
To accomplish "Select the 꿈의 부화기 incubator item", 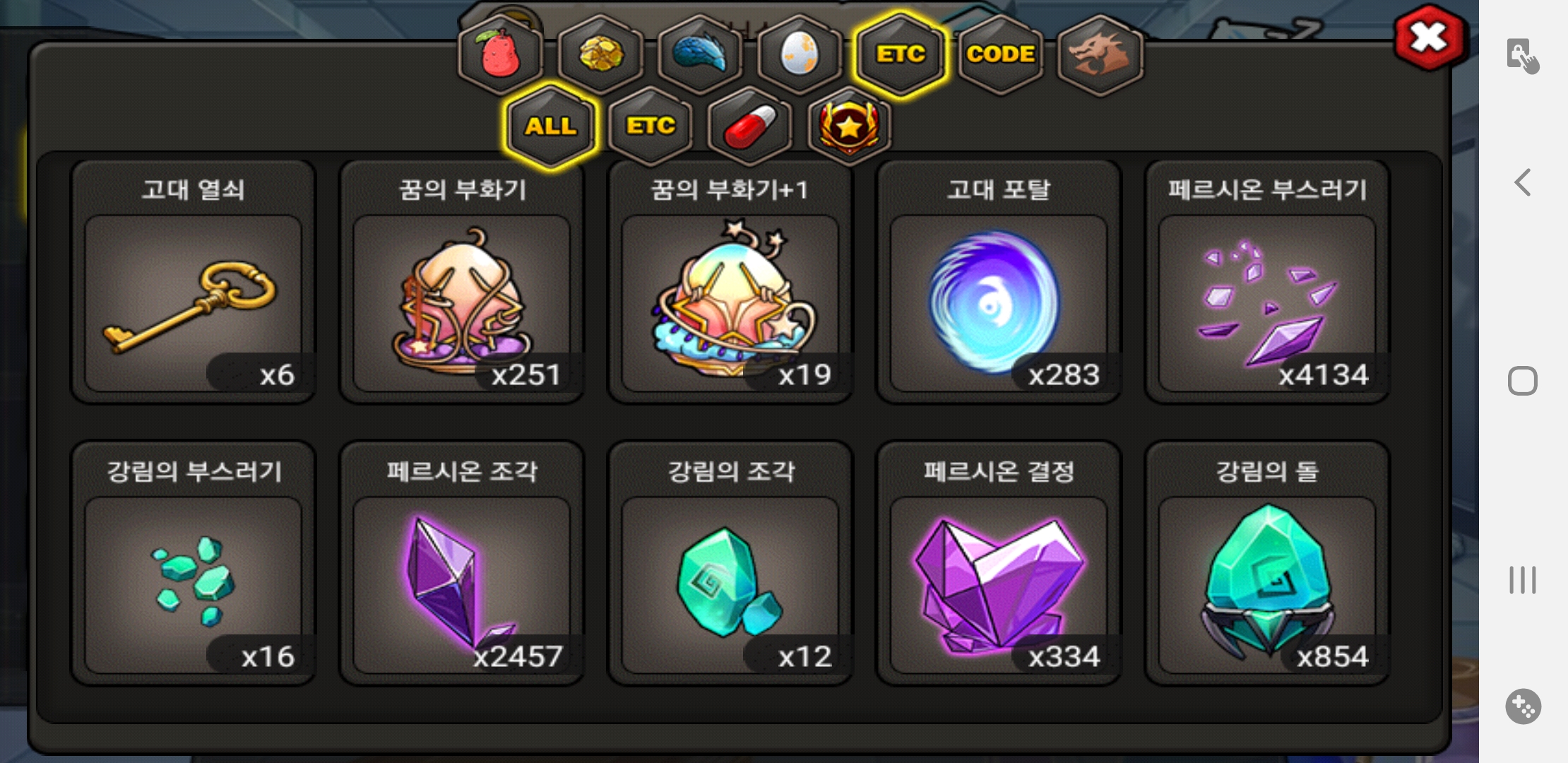I will pos(461,282).
